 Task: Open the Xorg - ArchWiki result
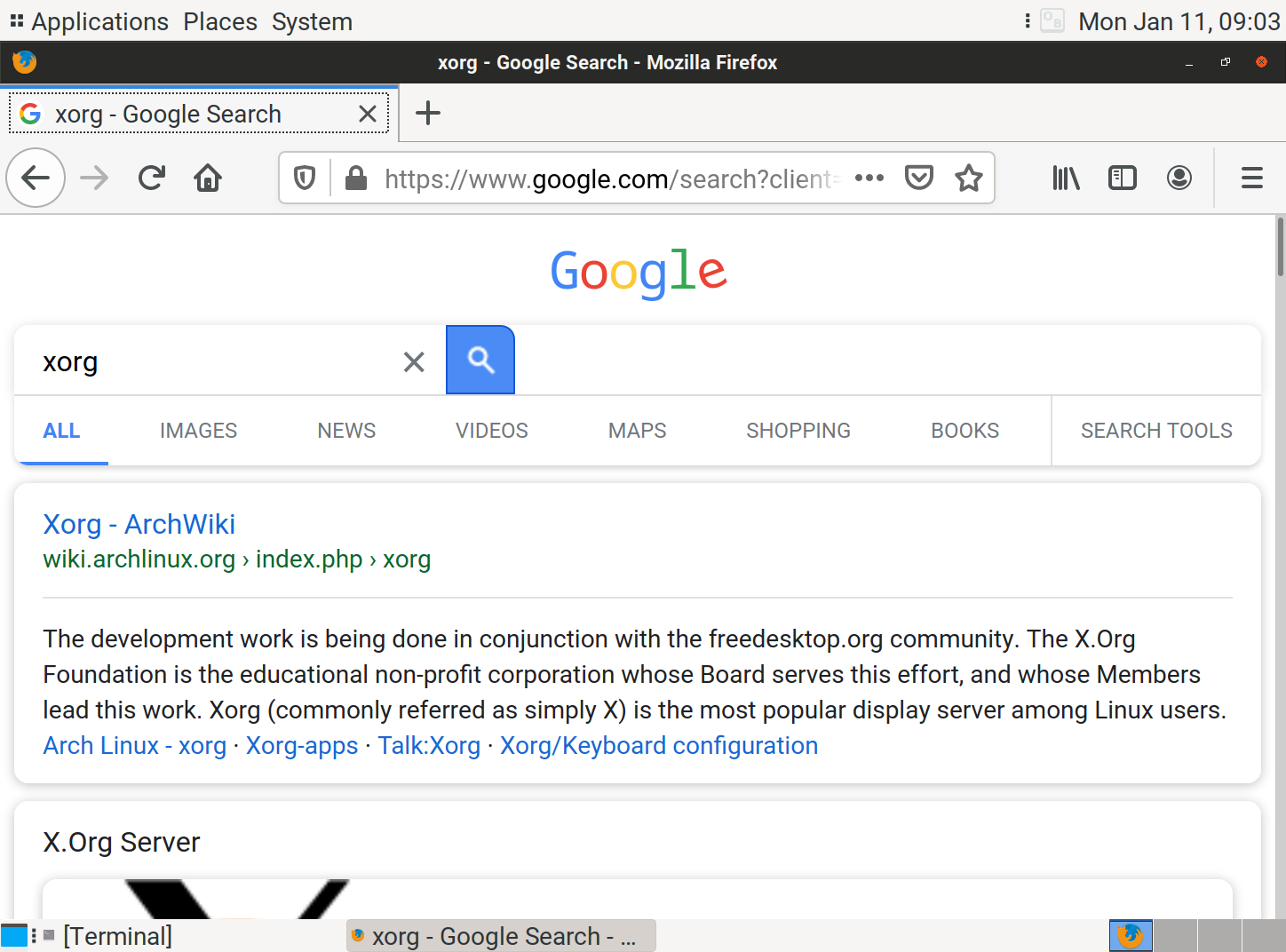(139, 524)
